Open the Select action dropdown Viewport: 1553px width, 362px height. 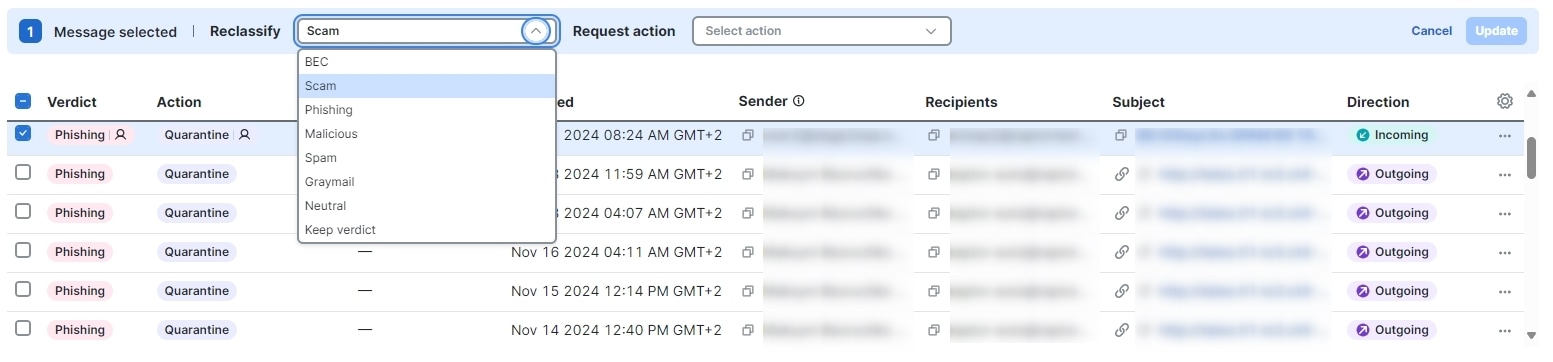(821, 31)
